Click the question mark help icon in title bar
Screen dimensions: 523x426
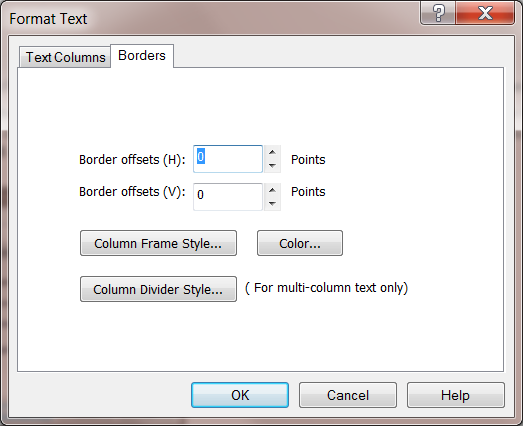tap(438, 13)
